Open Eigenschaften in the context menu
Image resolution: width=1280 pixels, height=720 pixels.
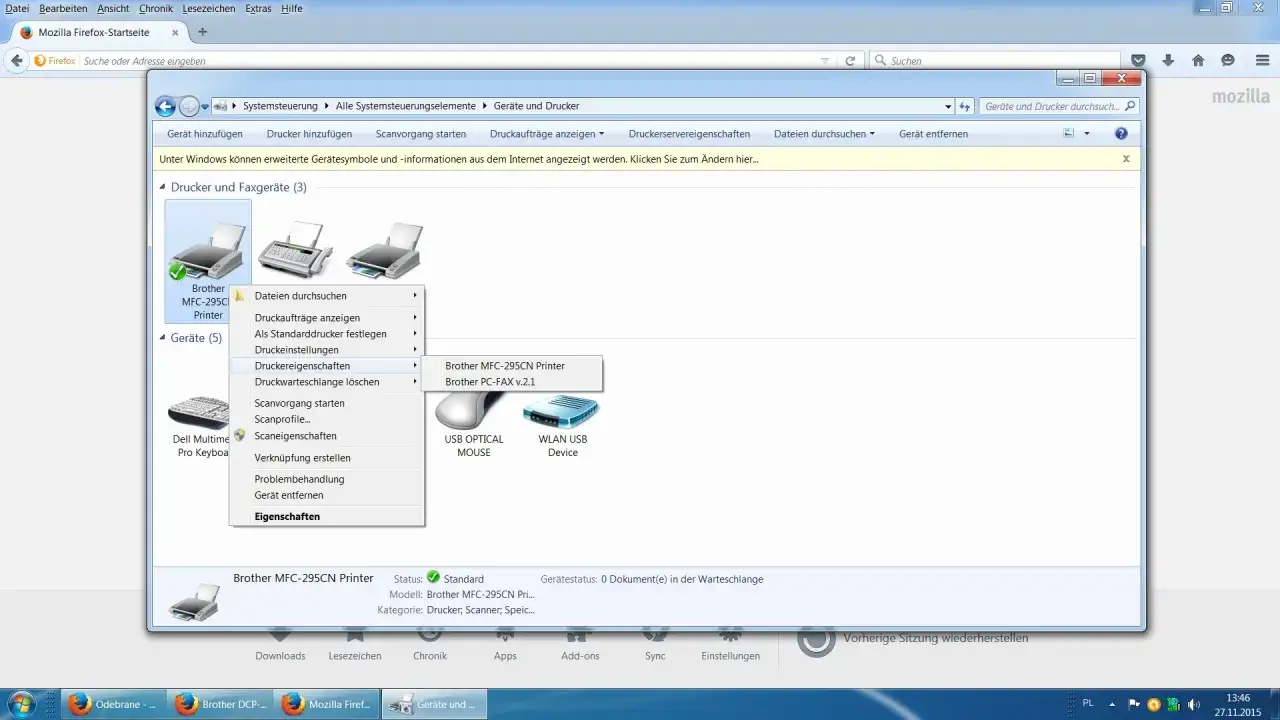[327, 516]
